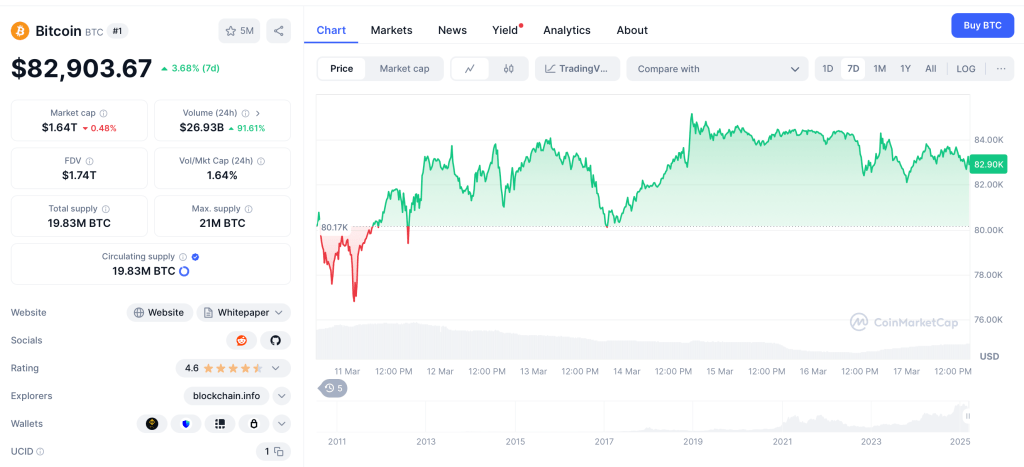Image resolution: width=1024 pixels, height=467 pixels.
Task: Switch to the Markets tab
Action: click(x=391, y=30)
